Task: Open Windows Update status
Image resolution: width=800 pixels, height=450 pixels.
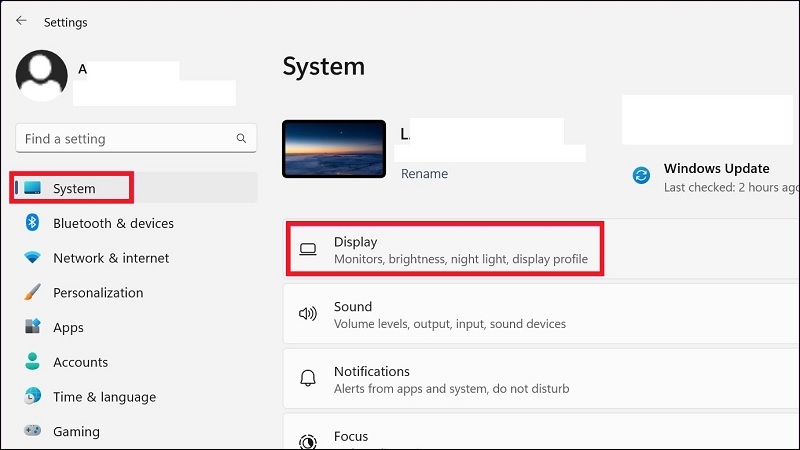Action: click(x=715, y=177)
